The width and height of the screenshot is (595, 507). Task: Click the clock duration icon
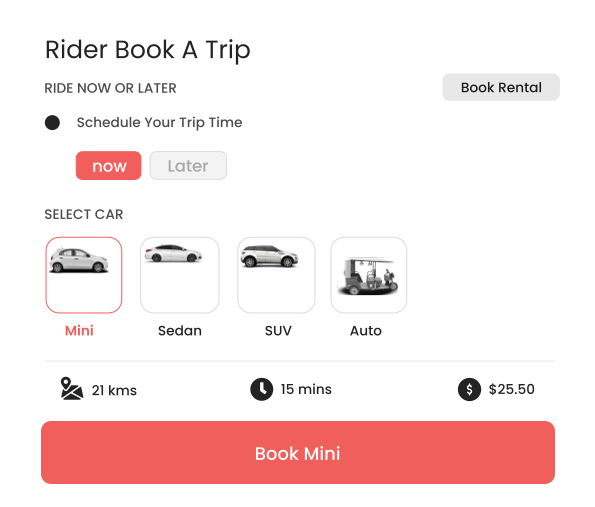262,389
